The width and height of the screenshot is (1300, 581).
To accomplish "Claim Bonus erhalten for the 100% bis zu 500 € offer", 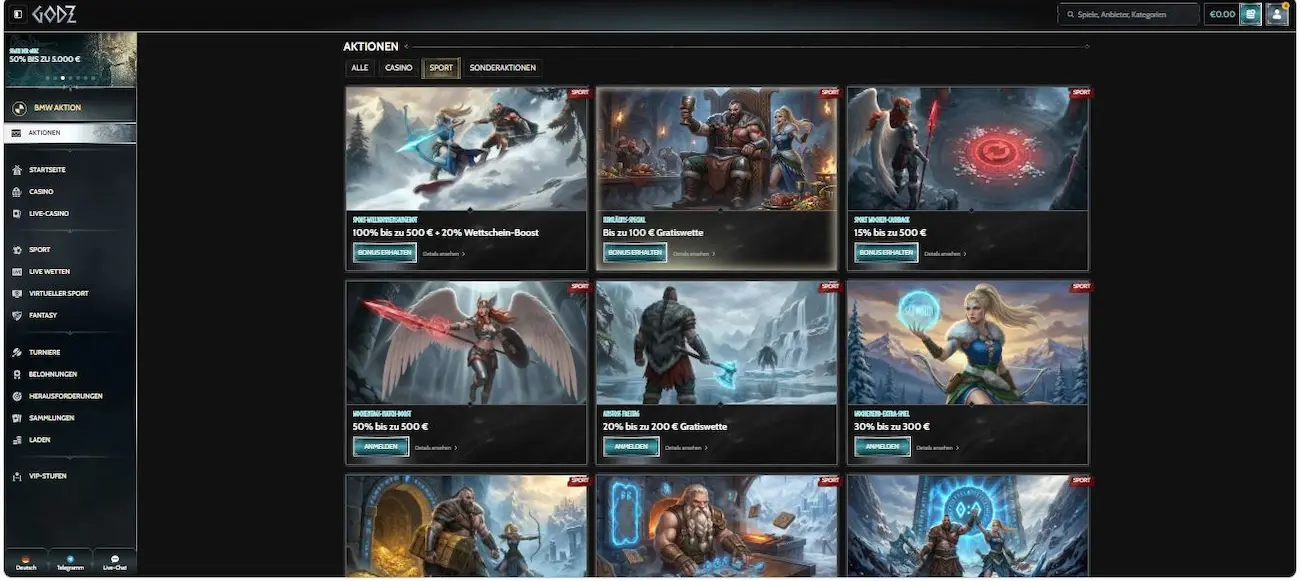I will 384,253.
